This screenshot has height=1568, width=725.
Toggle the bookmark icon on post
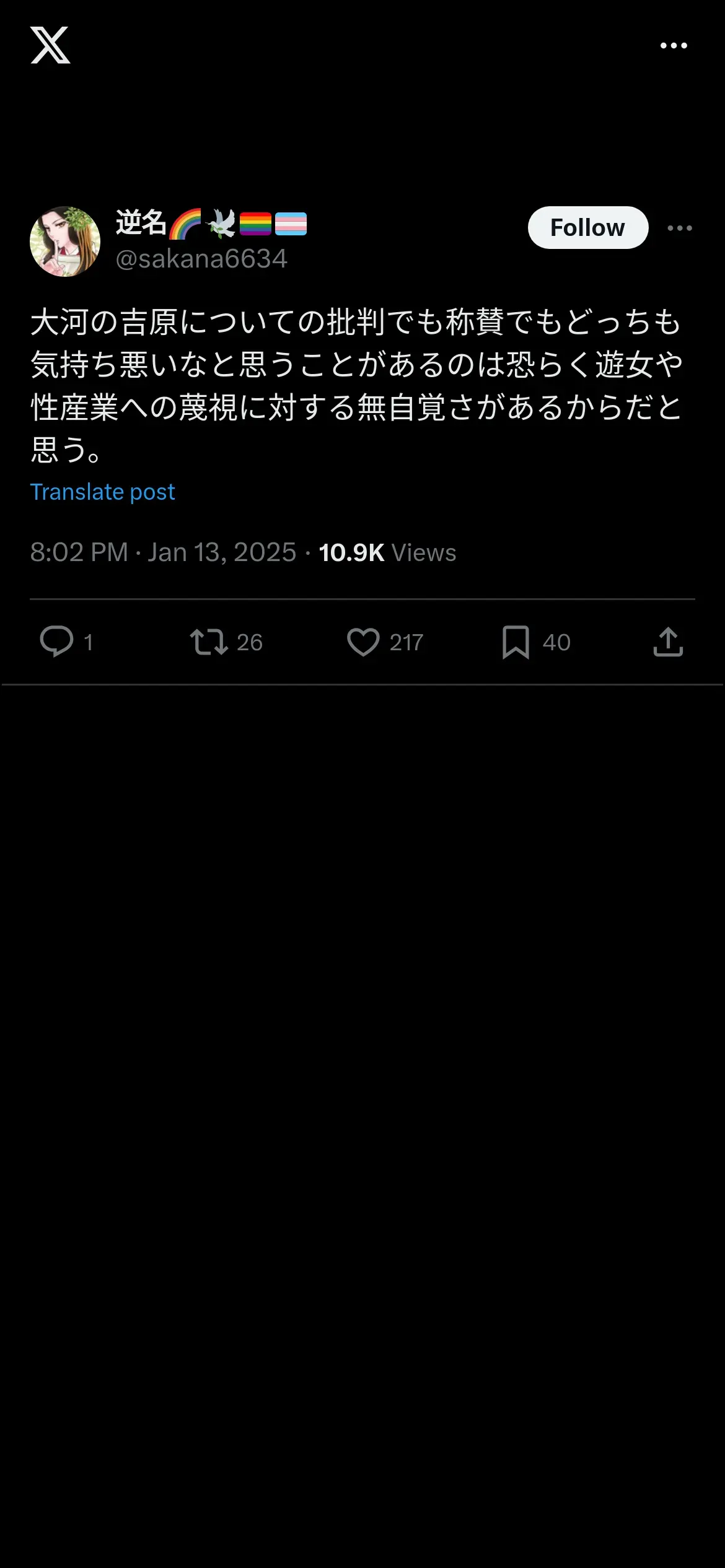pyautogui.click(x=516, y=642)
